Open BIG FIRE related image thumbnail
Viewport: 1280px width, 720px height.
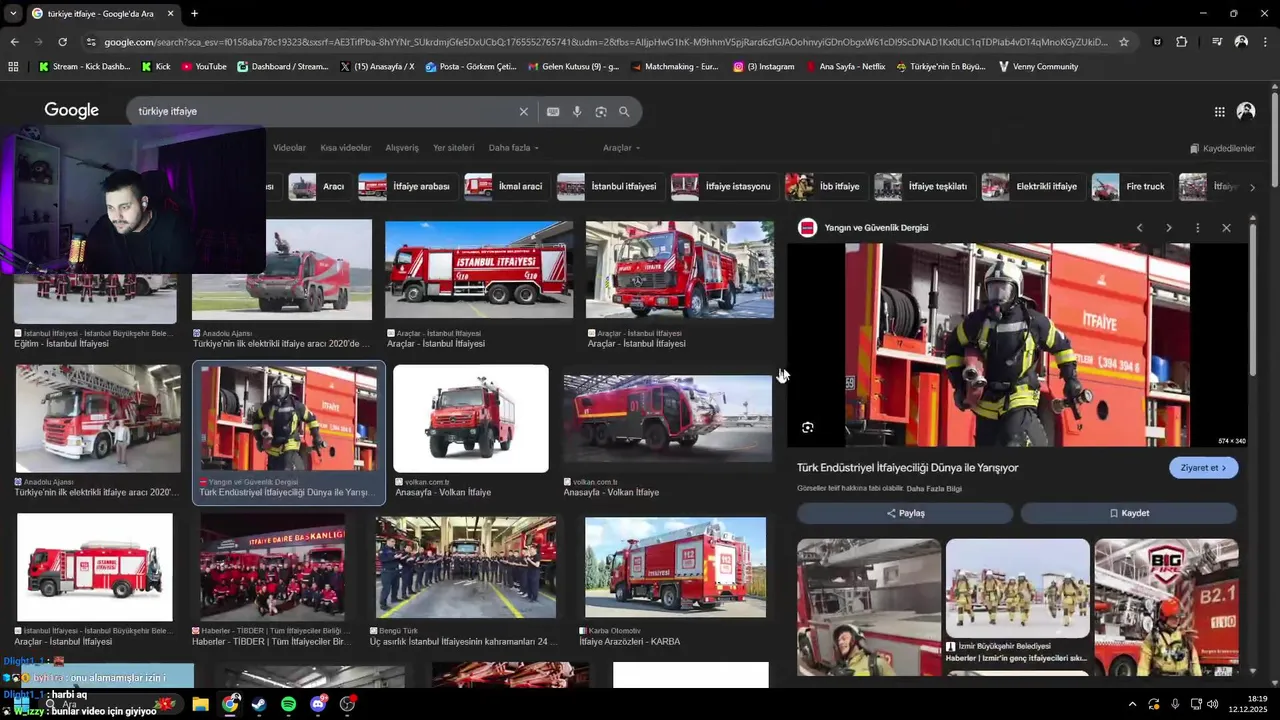coord(1166,607)
